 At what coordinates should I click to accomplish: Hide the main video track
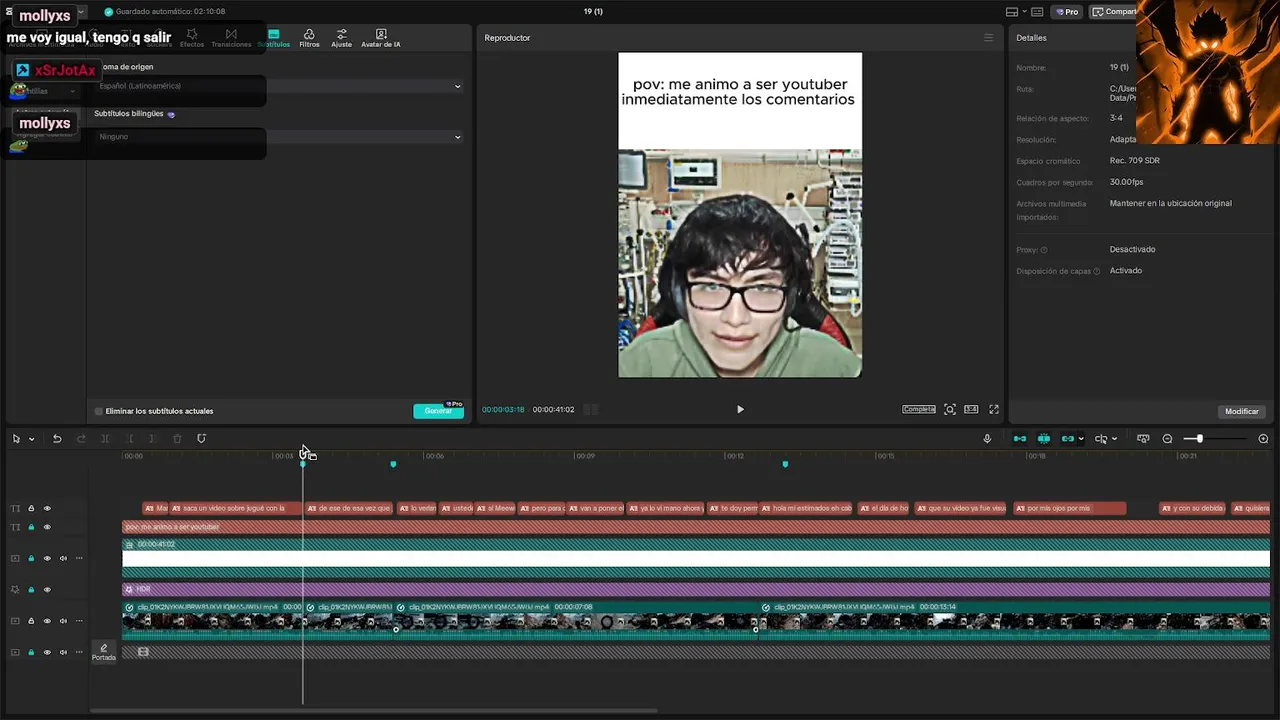coord(47,621)
